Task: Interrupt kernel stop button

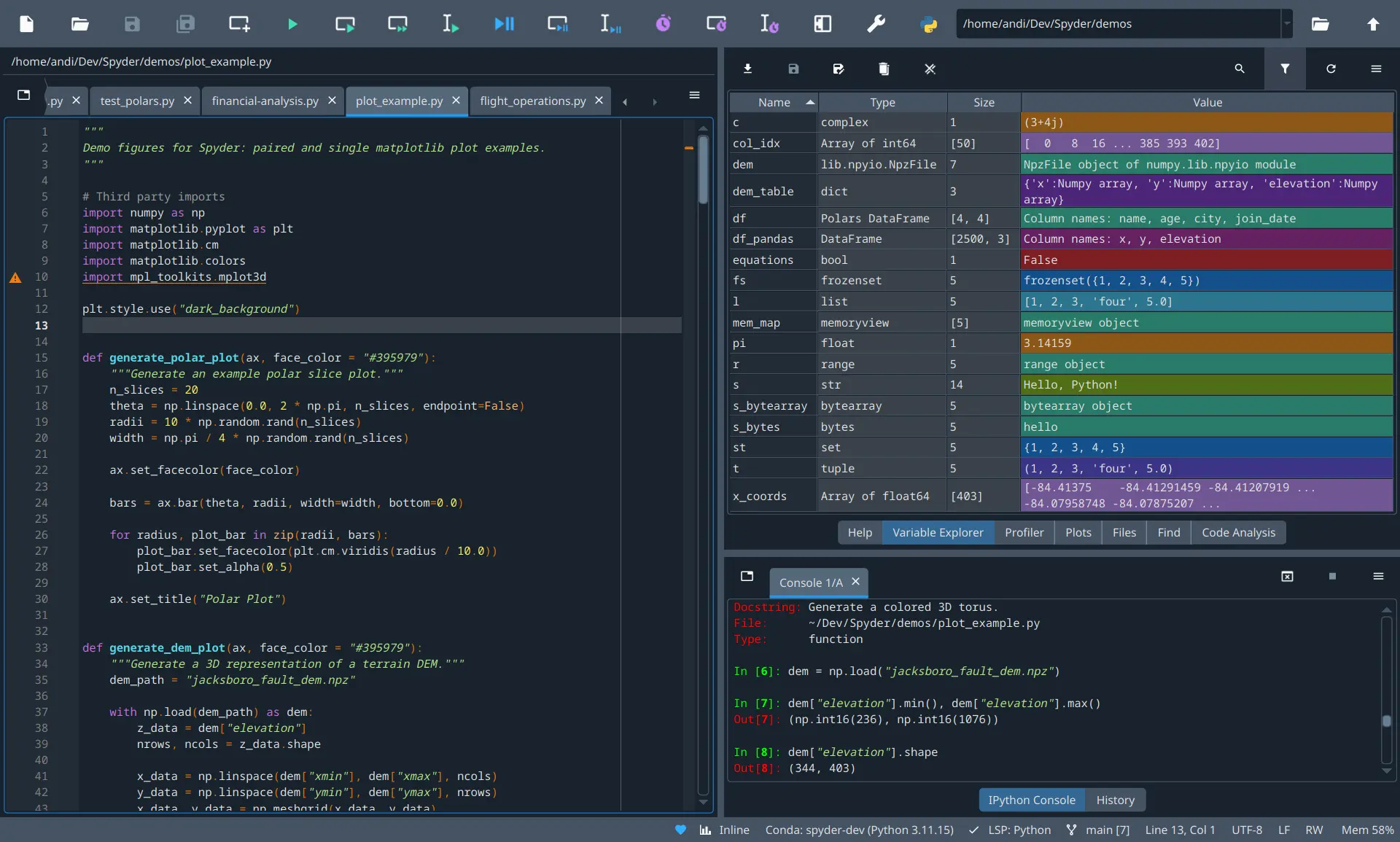Action: point(1332,576)
